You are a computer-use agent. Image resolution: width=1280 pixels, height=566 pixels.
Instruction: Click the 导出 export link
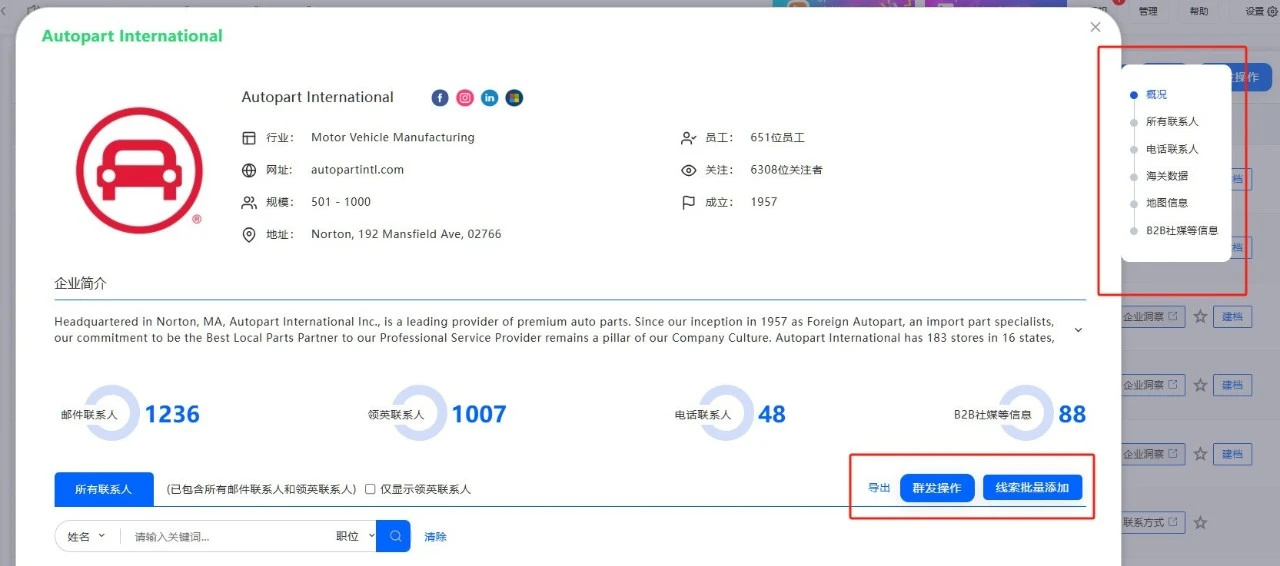[879, 488]
